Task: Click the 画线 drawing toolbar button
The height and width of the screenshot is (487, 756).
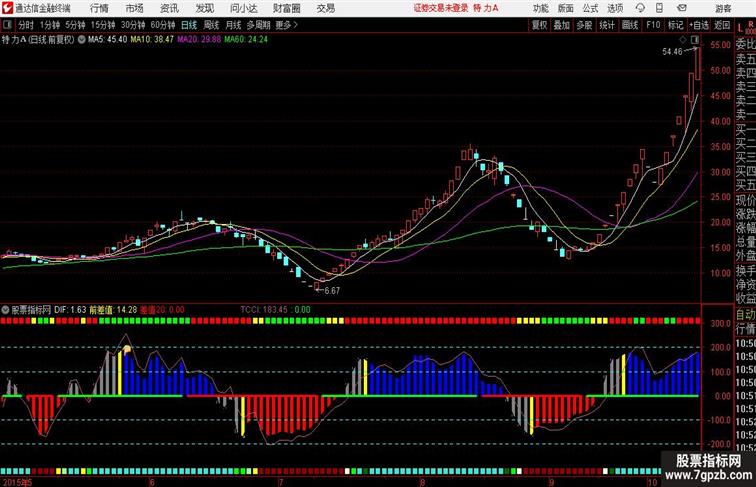Action: pos(630,25)
